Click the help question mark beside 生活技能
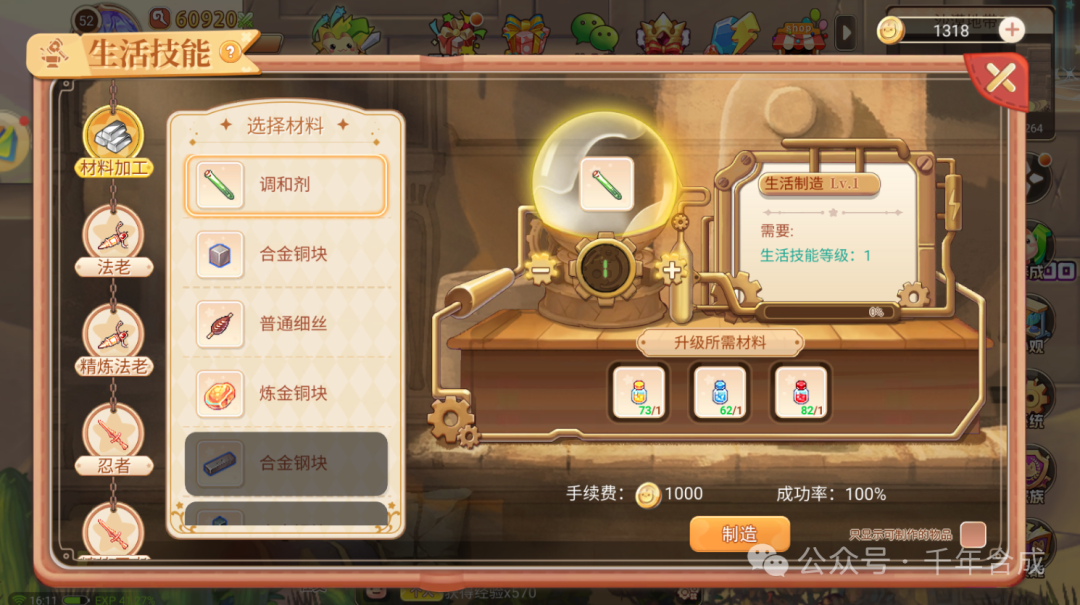Image resolution: width=1080 pixels, height=605 pixels. 230,52
